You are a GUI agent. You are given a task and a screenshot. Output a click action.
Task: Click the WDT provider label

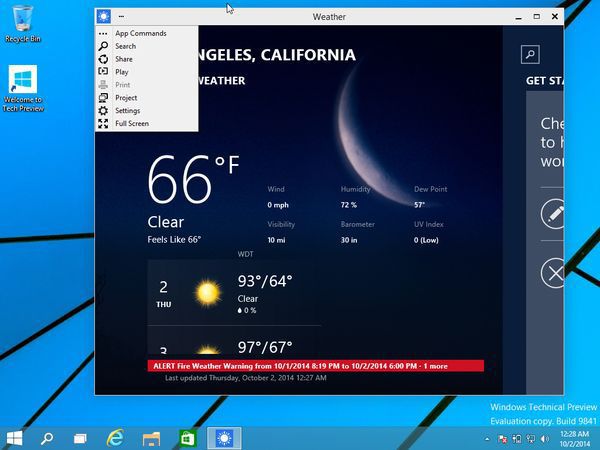[x=245, y=254]
